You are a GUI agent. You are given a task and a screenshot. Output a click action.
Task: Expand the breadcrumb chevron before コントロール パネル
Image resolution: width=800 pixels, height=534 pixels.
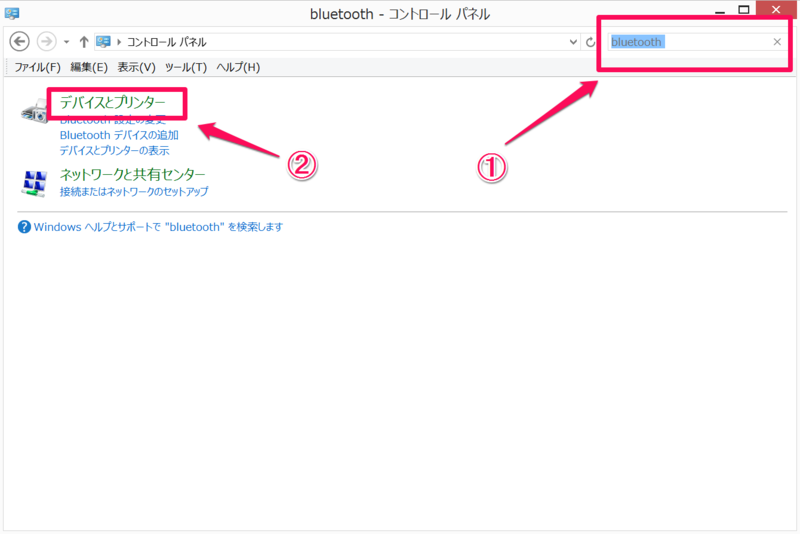tap(119, 42)
